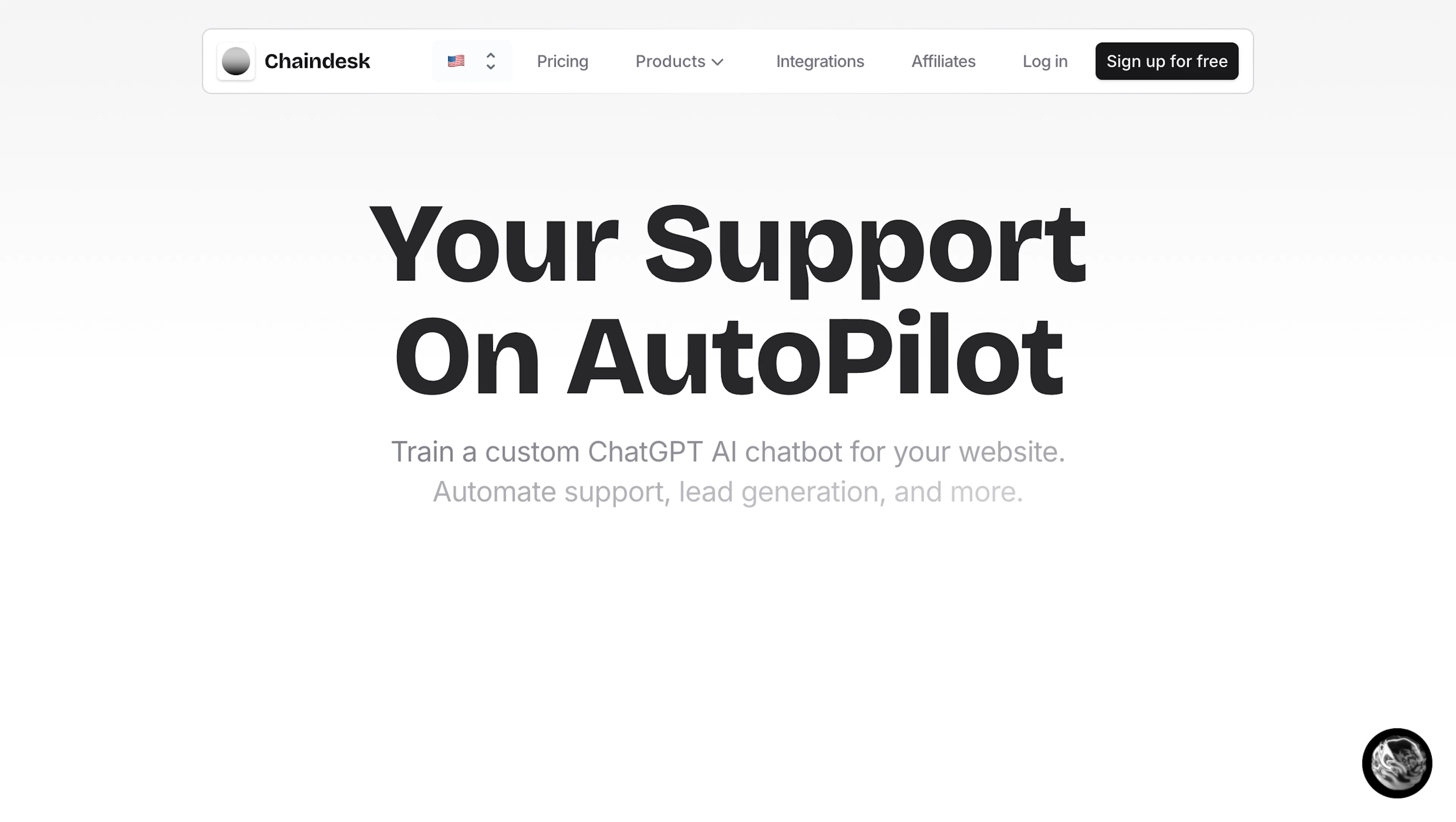Click the faded "and more." text

click(x=958, y=492)
